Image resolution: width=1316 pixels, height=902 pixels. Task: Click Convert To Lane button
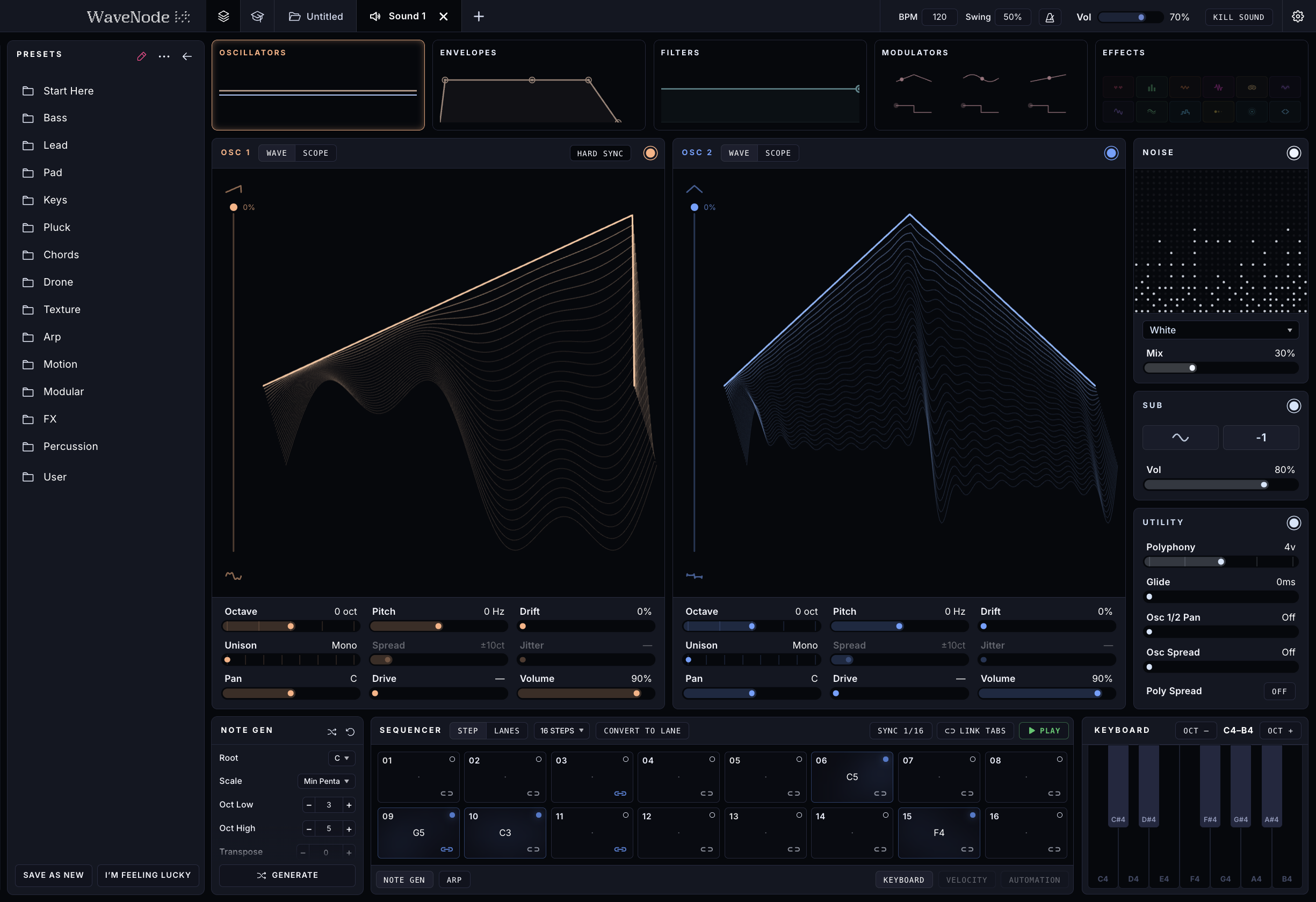[642, 731]
